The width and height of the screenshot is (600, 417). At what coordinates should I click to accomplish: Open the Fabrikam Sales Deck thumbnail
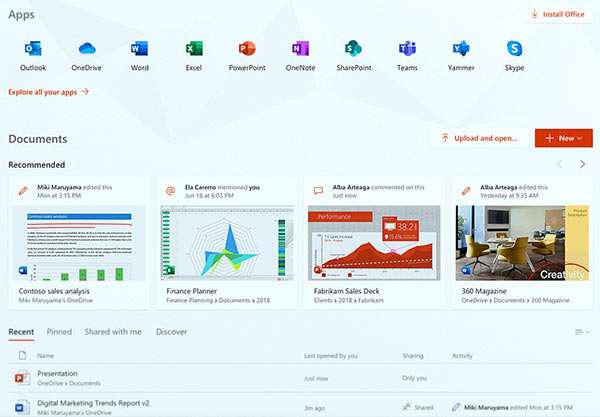(x=374, y=243)
